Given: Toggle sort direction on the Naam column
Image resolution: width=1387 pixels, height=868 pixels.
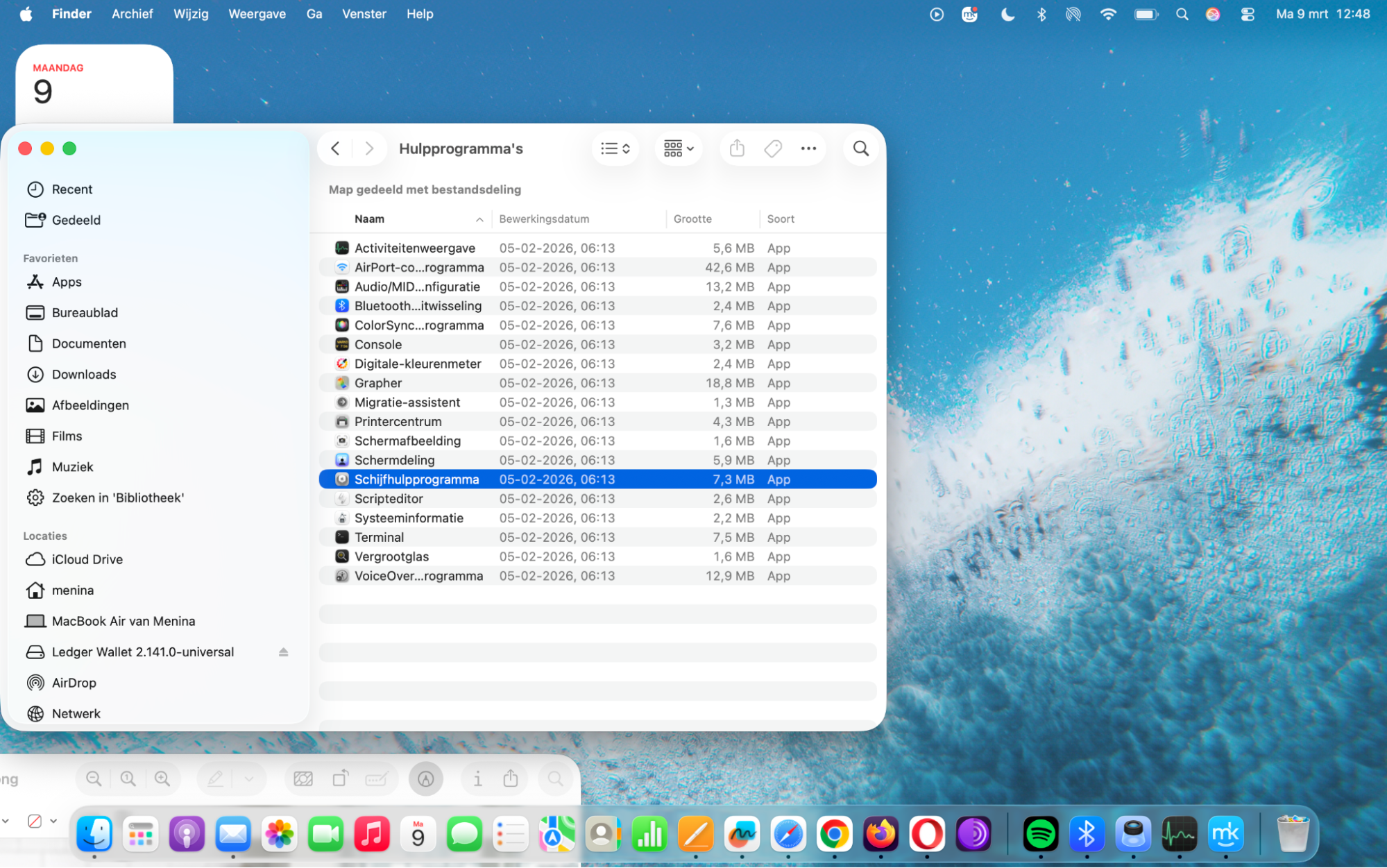Looking at the screenshot, I should tap(479, 219).
